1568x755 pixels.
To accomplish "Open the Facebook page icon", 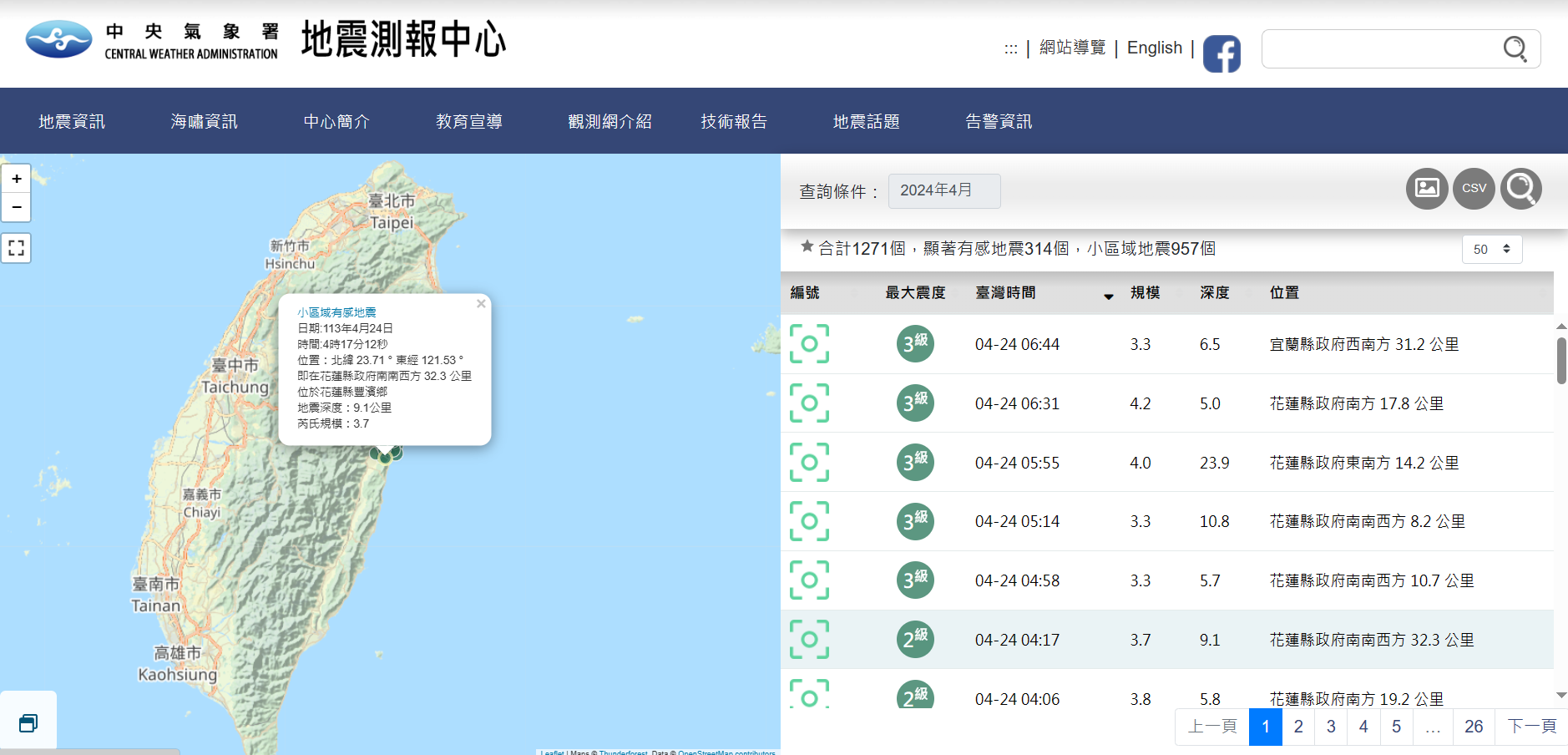I will [x=1222, y=53].
